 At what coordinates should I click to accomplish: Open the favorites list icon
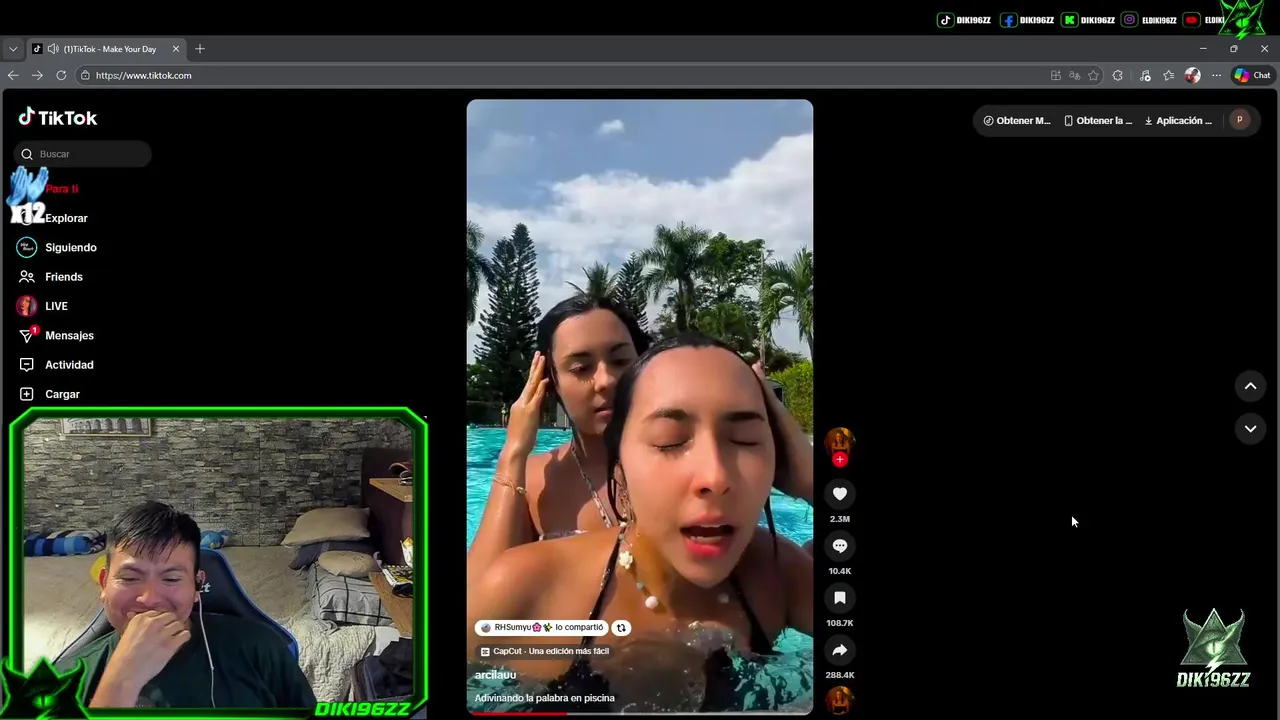pos(1168,75)
